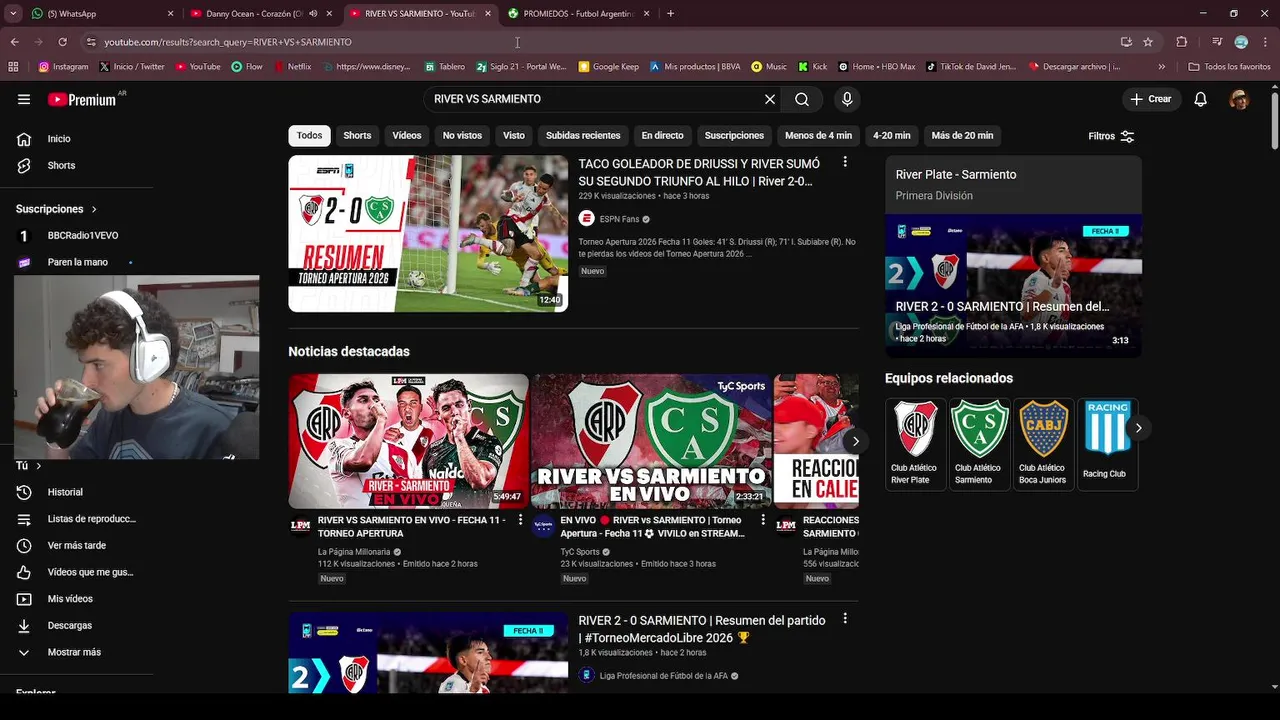
Task: Click the magnifier search button
Action: [x=802, y=99]
